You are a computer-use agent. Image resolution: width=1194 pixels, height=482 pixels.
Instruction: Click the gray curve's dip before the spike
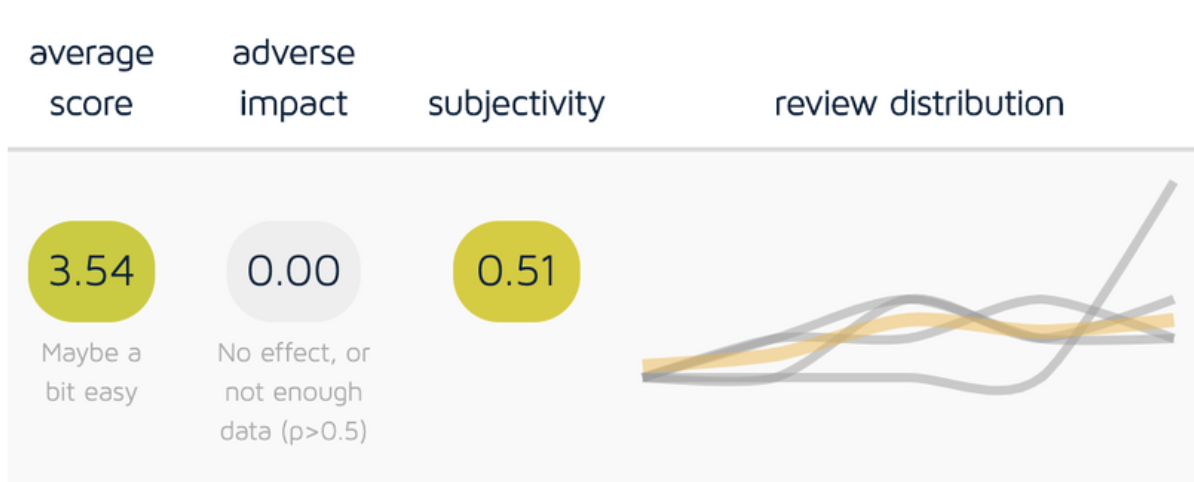1005,390
